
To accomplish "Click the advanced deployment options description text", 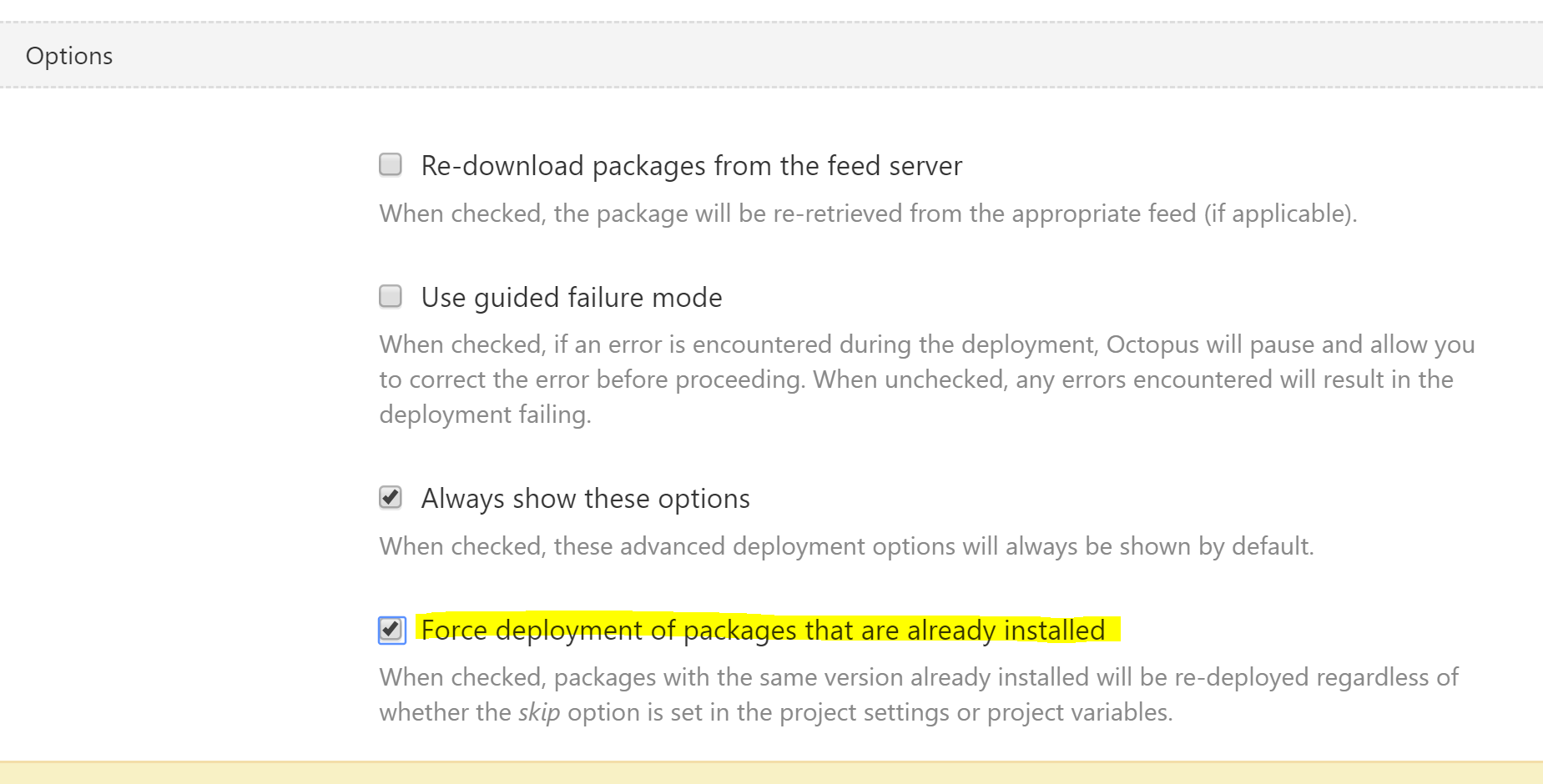I will [x=845, y=546].
